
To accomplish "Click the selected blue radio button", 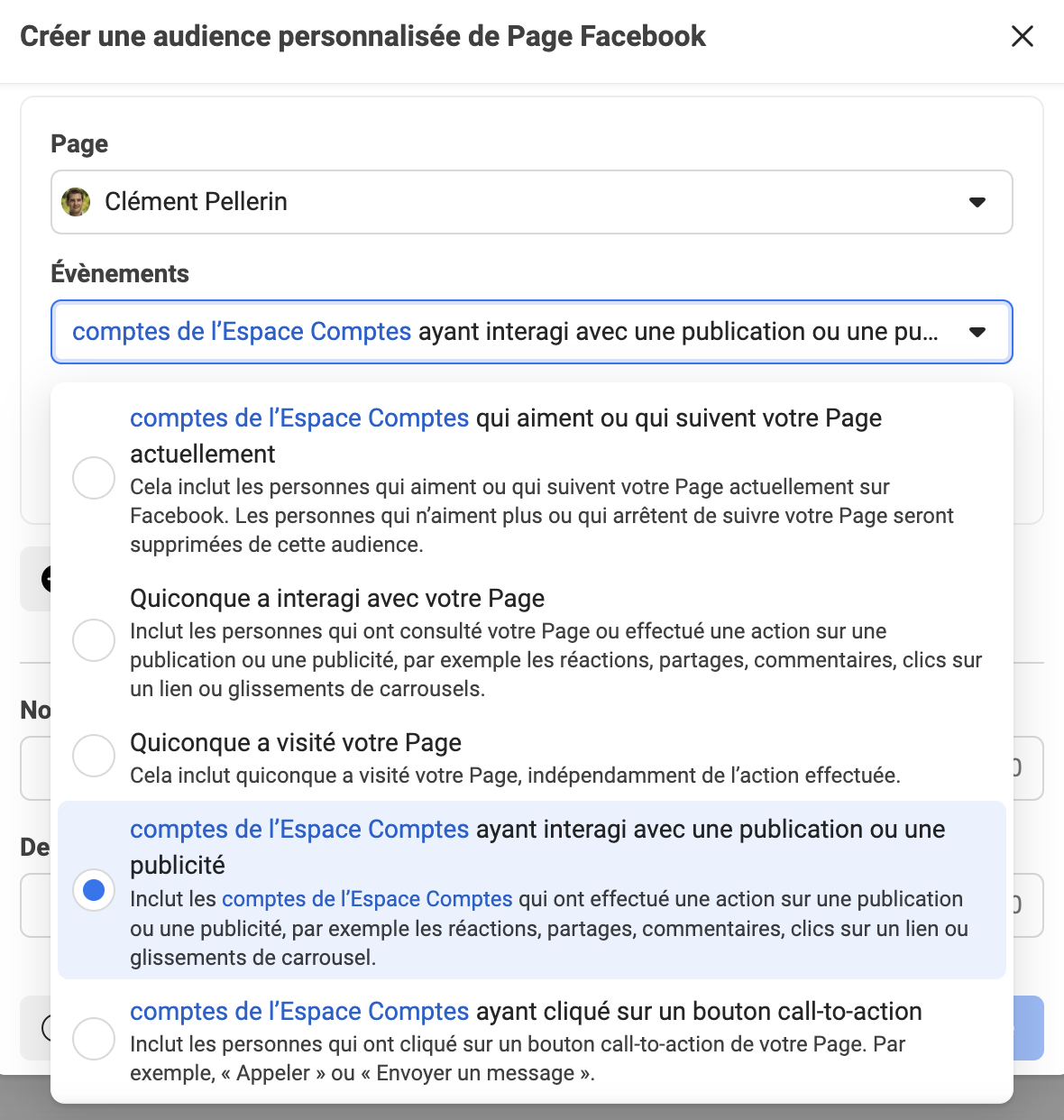I will point(94,890).
